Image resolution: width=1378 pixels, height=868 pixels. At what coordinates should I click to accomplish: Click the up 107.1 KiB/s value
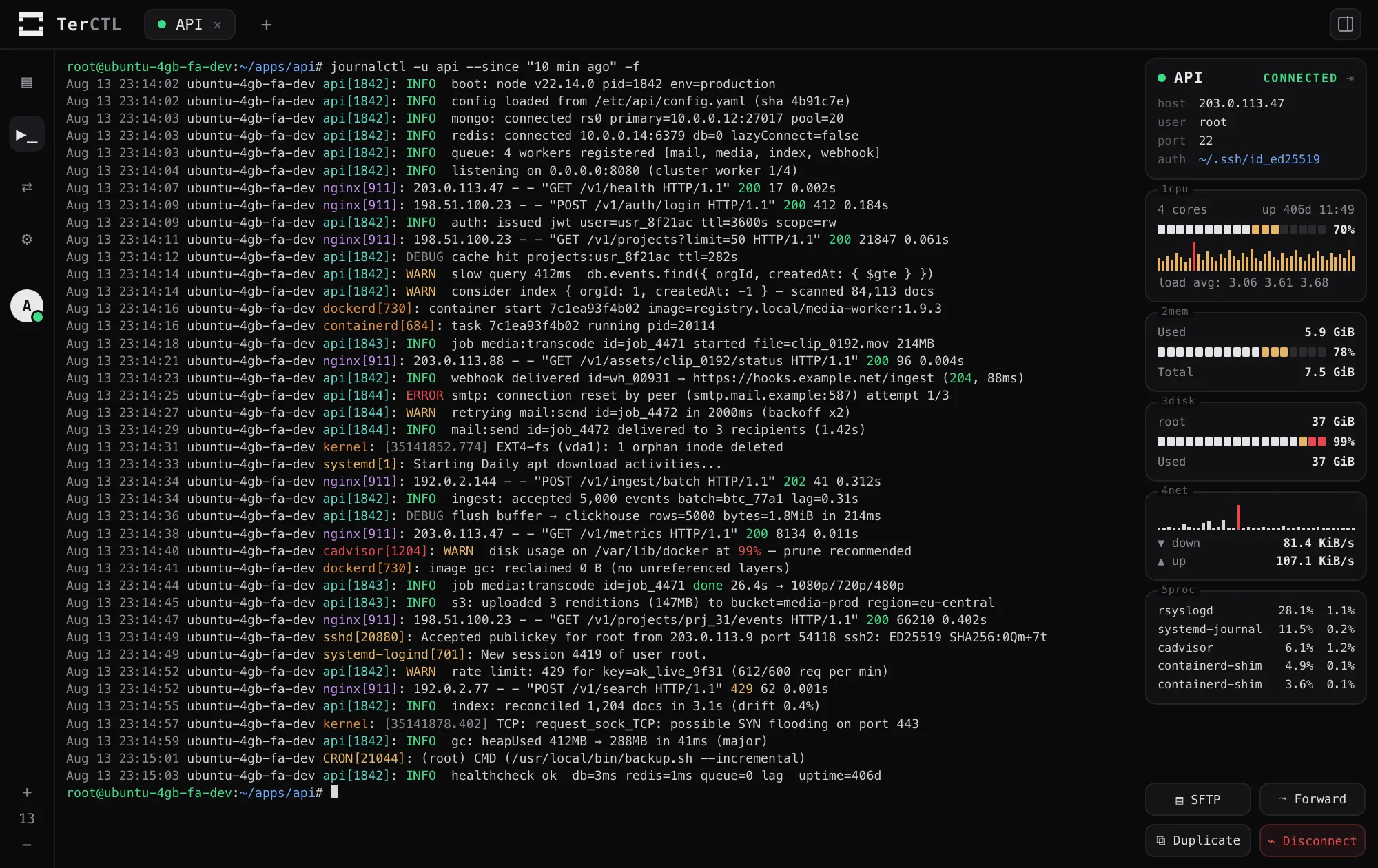pos(1315,561)
